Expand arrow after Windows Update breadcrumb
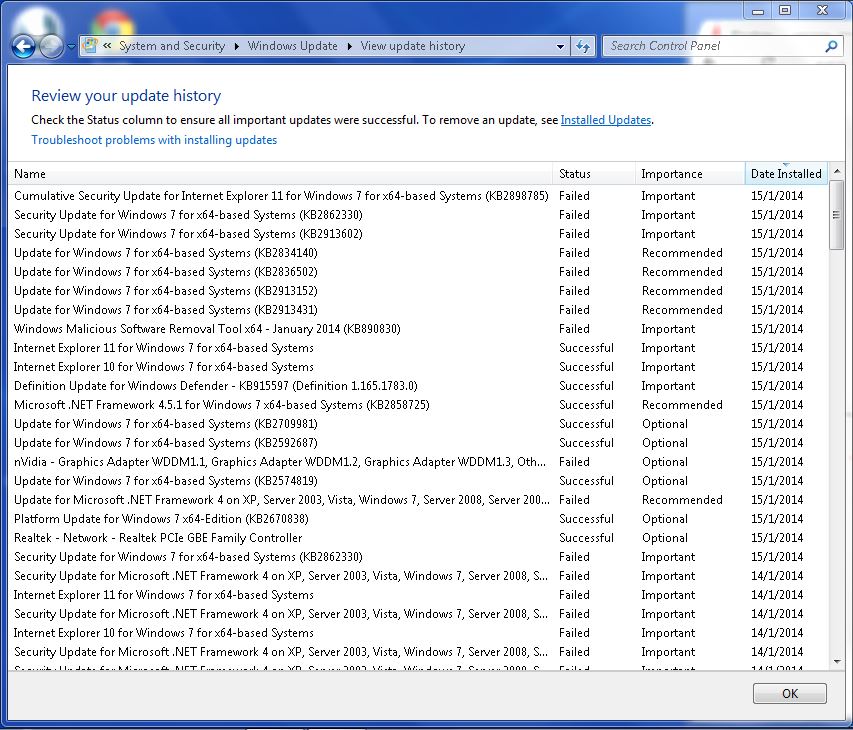This screenshot has width=853, height=730. [x=349, y=46]
